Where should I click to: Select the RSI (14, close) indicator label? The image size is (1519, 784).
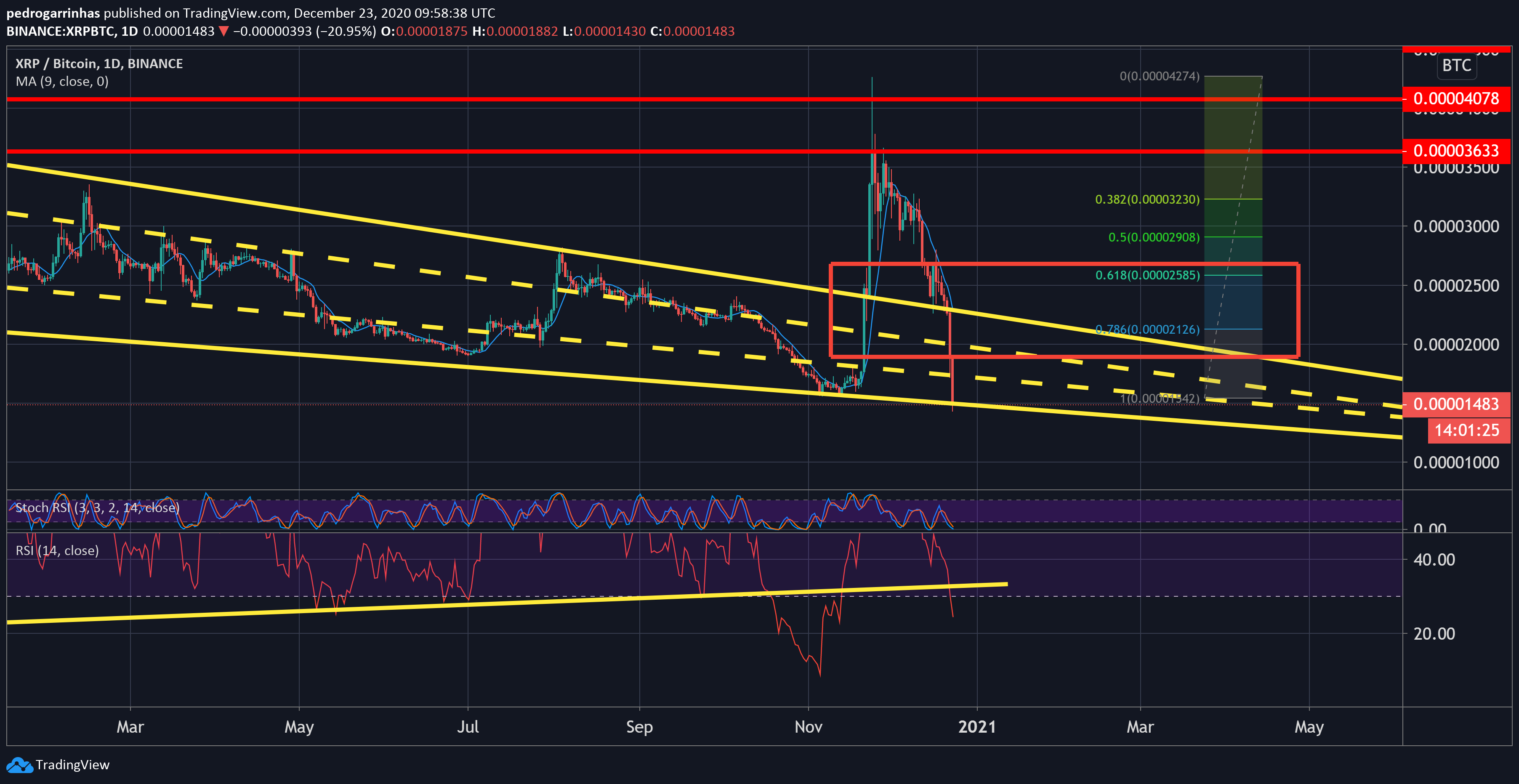57,550
